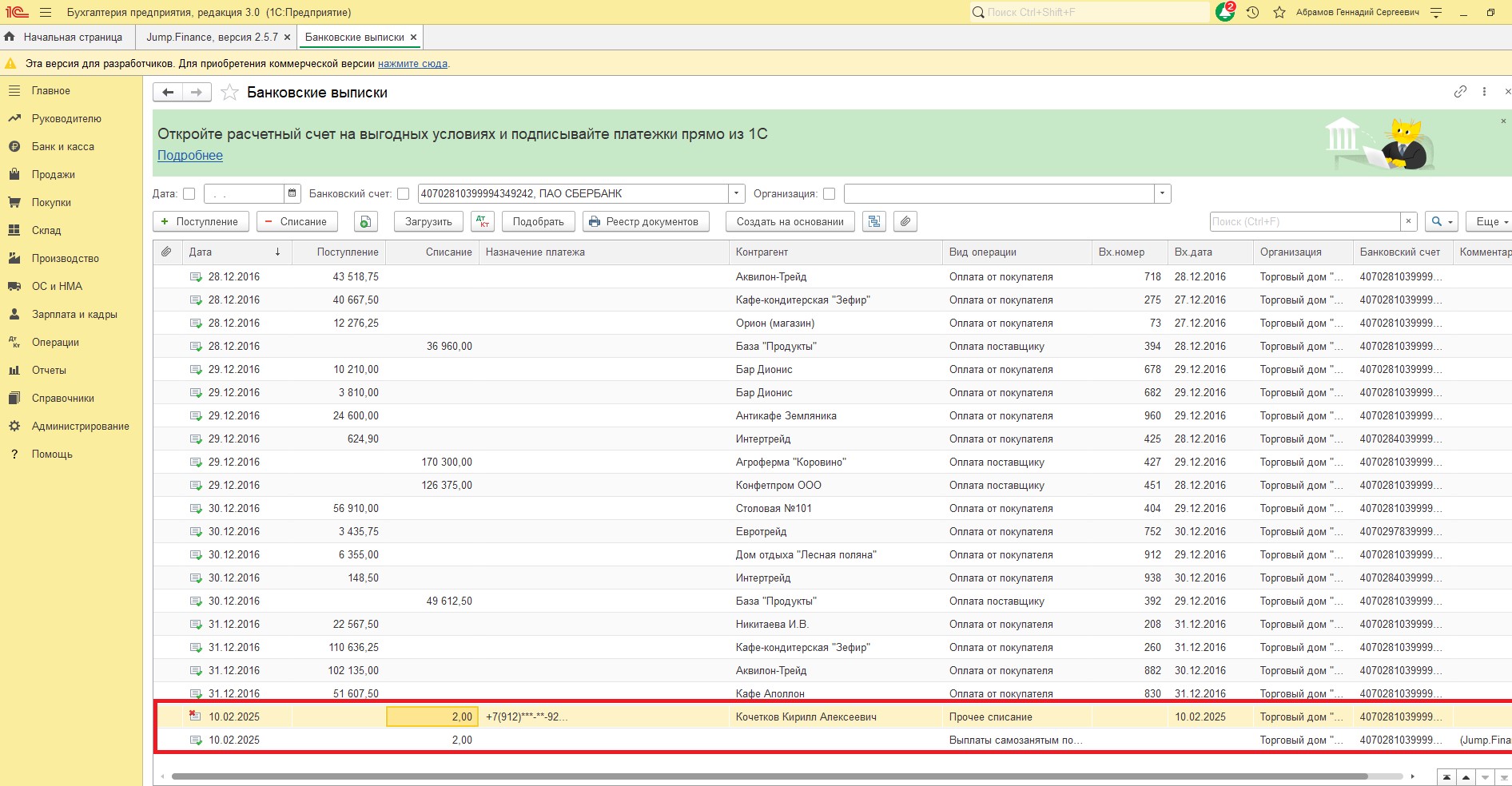Click the related documents structure icon
The image size is (1512, 786).
click(874, 221)
